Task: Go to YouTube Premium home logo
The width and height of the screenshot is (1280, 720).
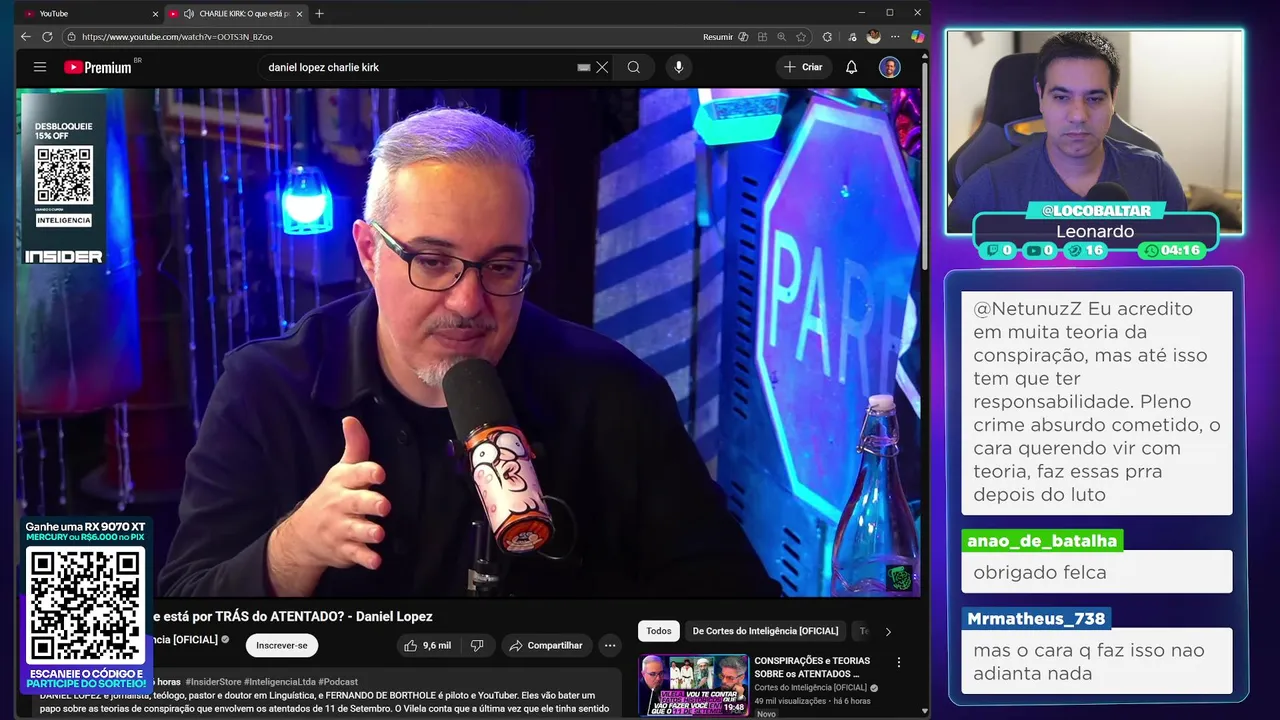Action: coord(98,67)
